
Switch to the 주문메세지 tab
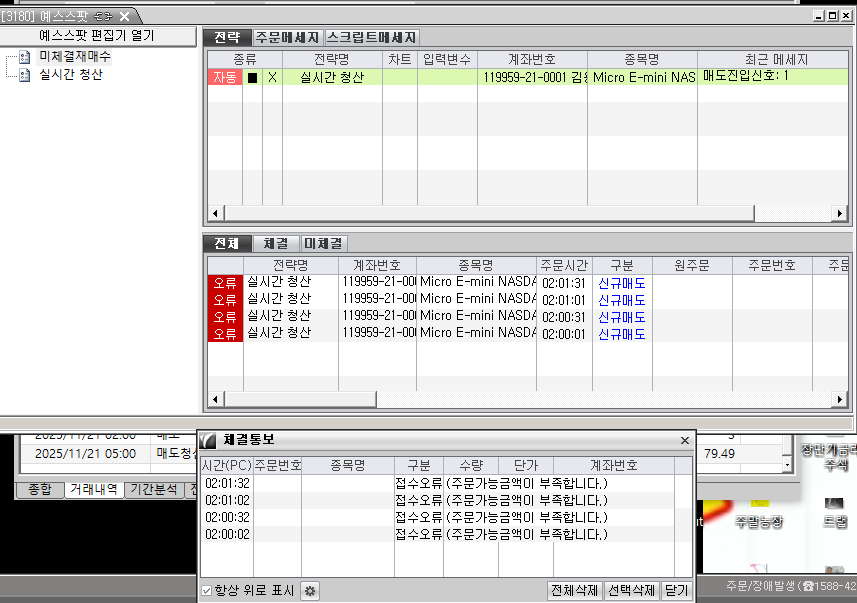pyautogui.click(x=287, y=37)
